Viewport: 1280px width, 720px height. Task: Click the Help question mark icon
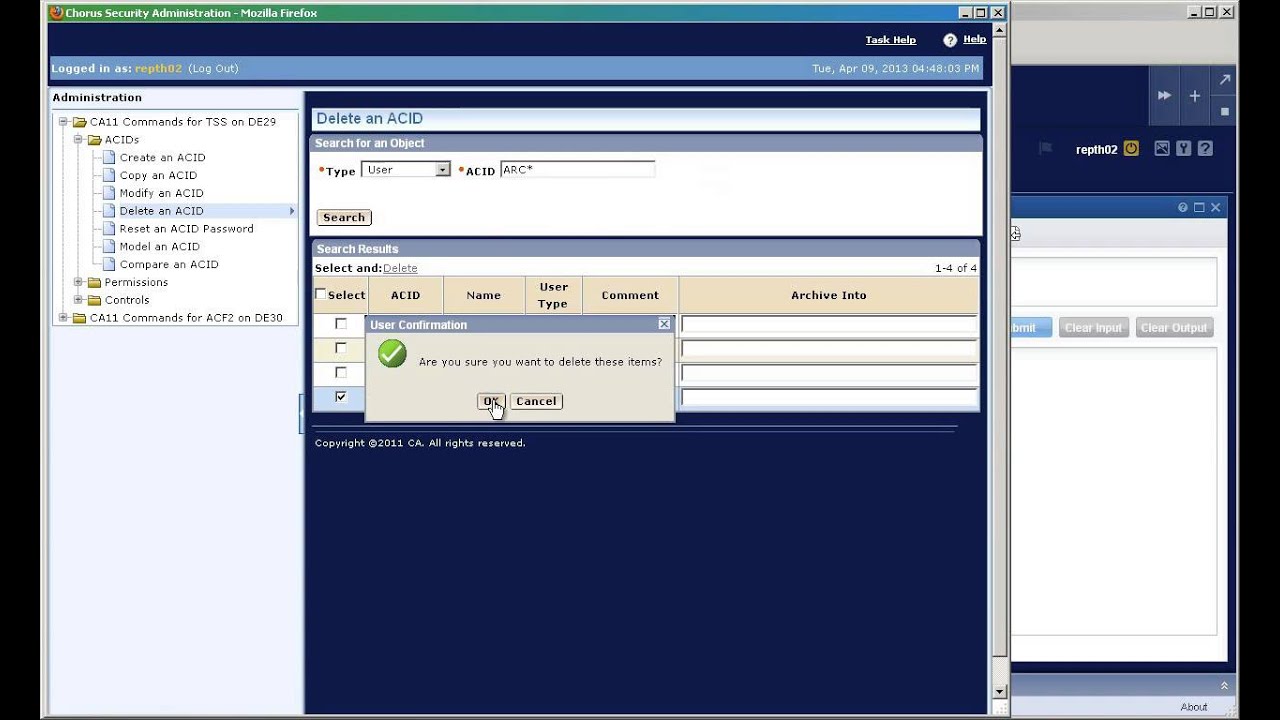click(x=950, y=40)
